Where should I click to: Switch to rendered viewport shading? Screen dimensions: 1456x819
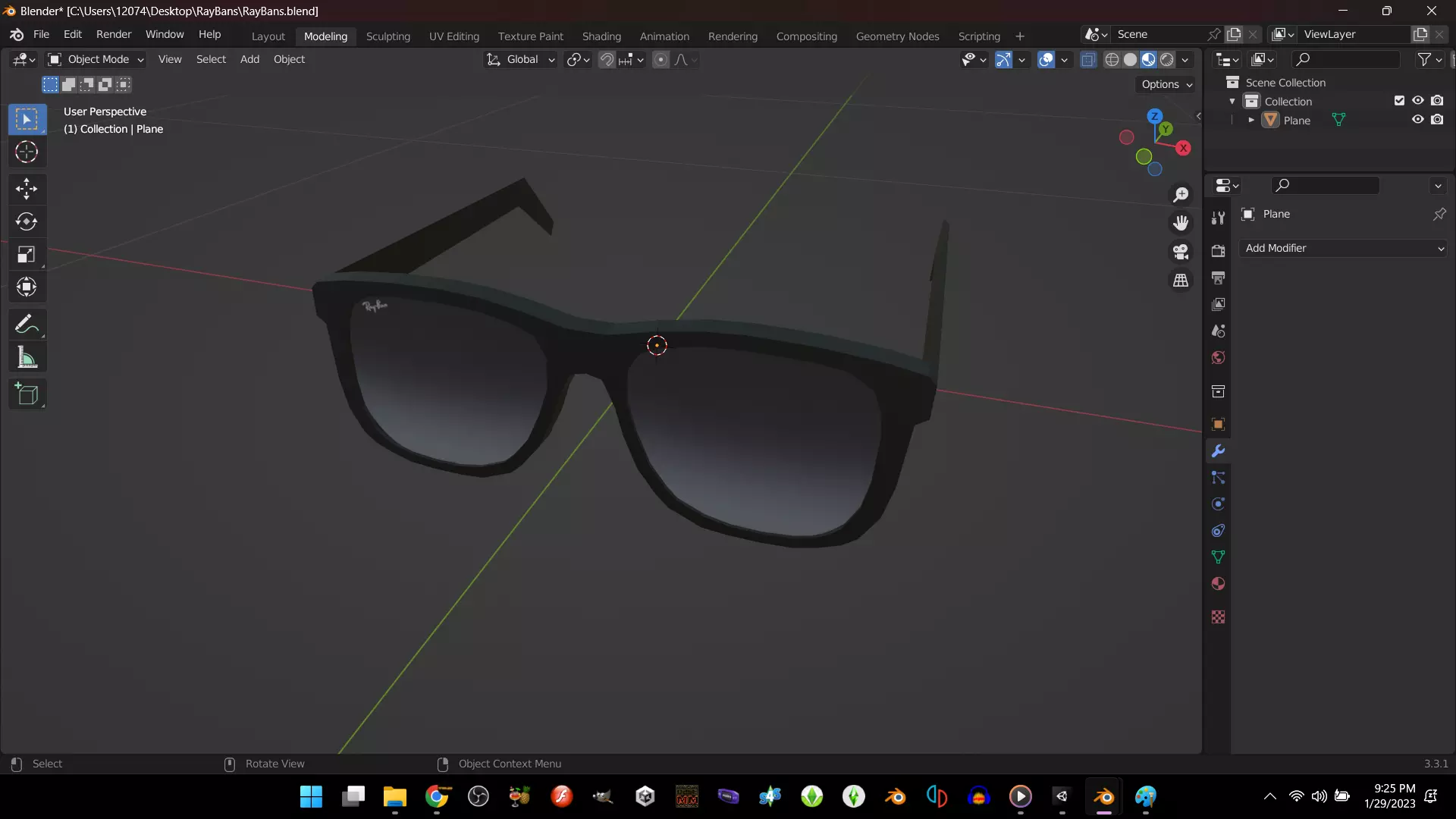(1167, 60)
